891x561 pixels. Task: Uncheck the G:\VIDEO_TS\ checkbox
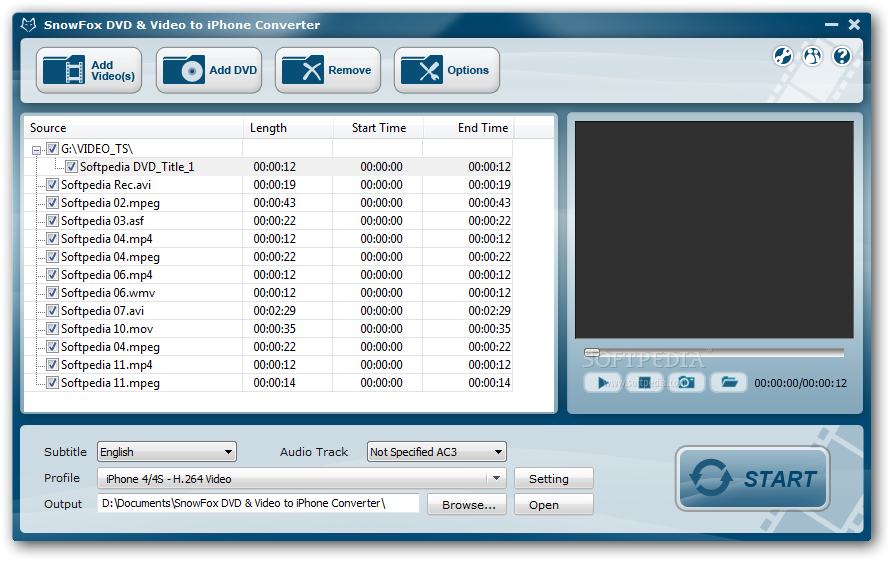pos(52,148)
